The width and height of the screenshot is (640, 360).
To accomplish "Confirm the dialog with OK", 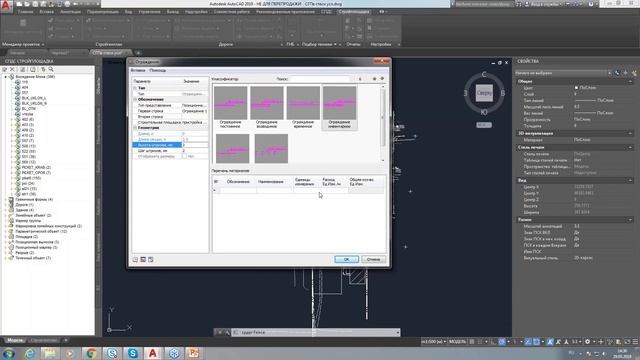I will 346,260.
